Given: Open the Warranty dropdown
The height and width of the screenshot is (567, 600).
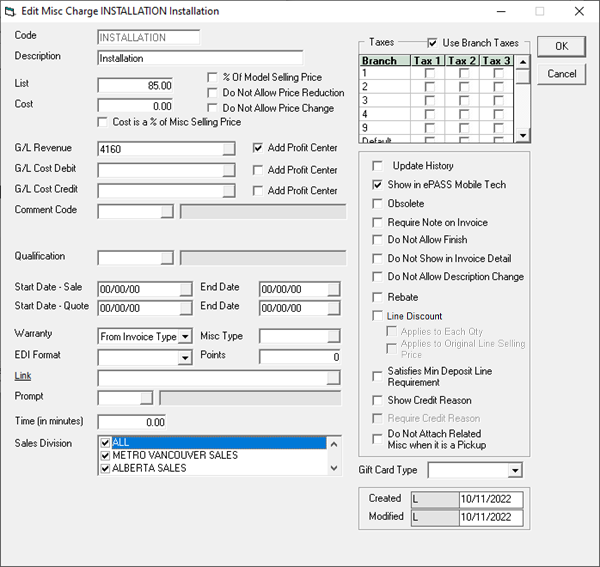Looking at the screenshot, I should tap(185, 337).
